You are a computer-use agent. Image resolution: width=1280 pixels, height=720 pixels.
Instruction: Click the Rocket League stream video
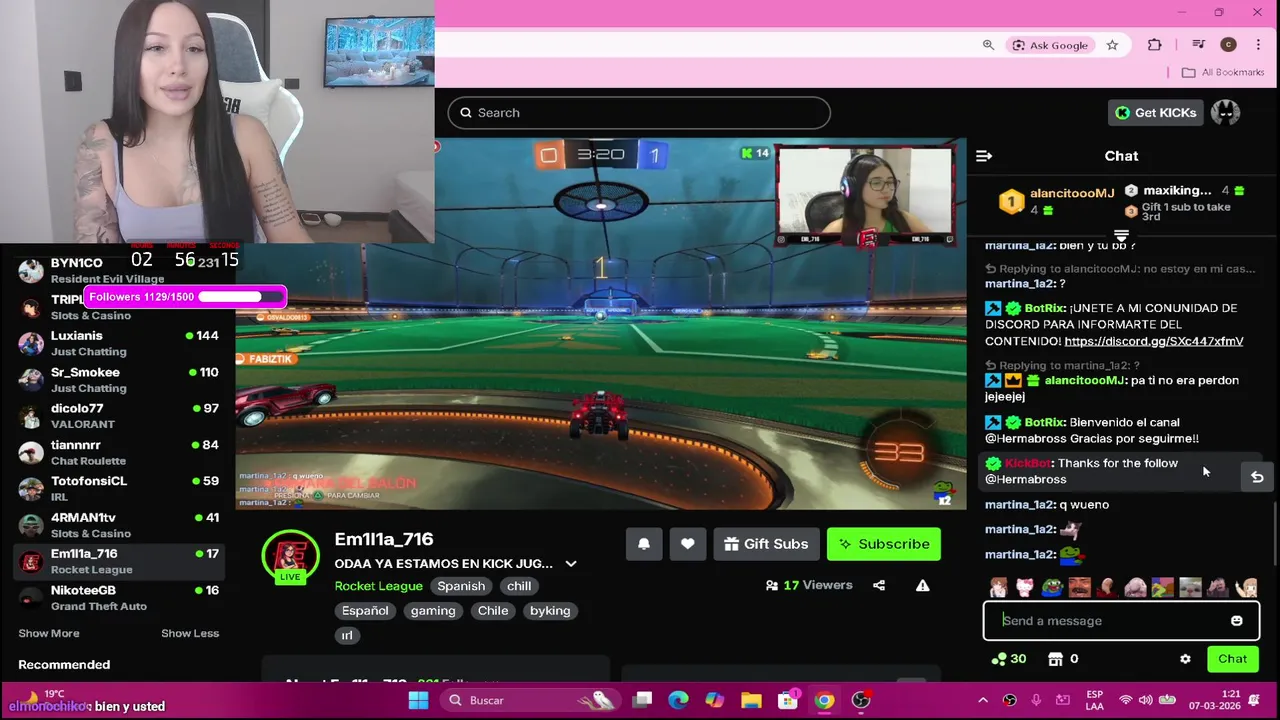[600, 325]
